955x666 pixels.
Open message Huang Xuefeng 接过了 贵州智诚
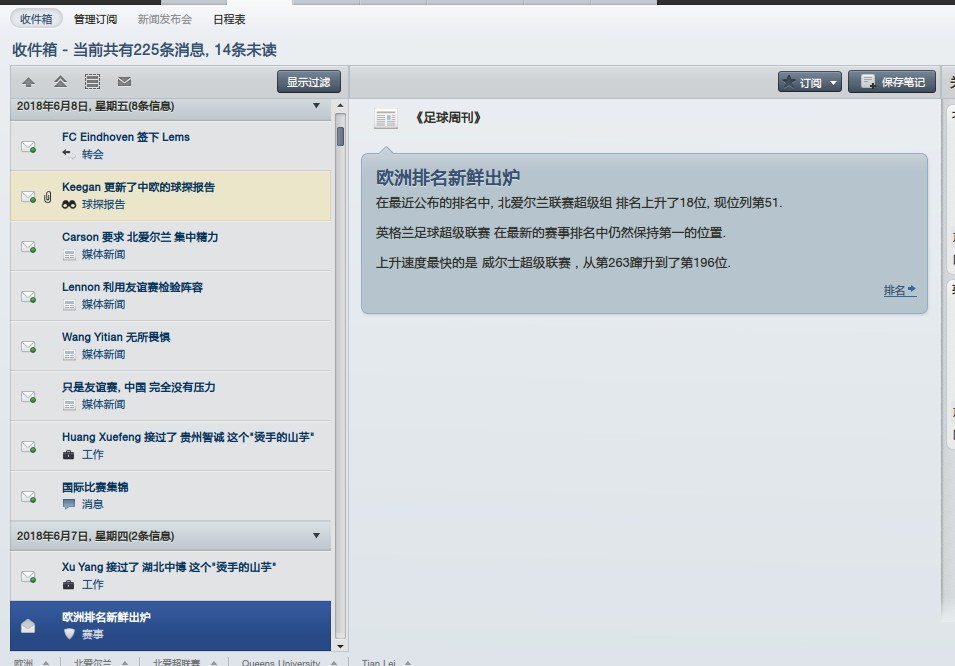(171, 445)
